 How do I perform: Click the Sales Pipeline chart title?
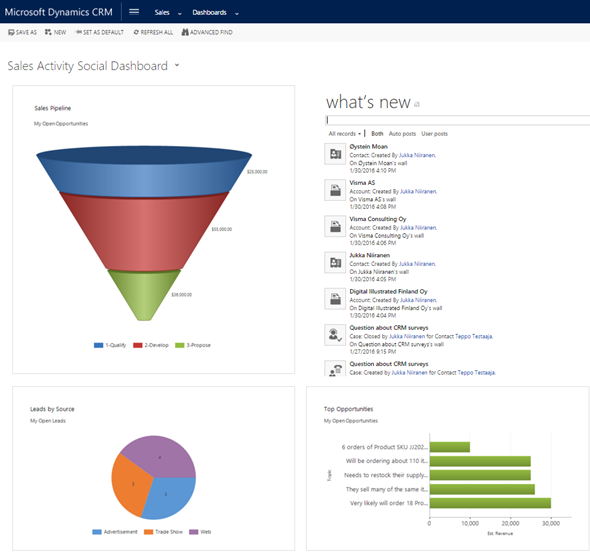click(53, 108)
